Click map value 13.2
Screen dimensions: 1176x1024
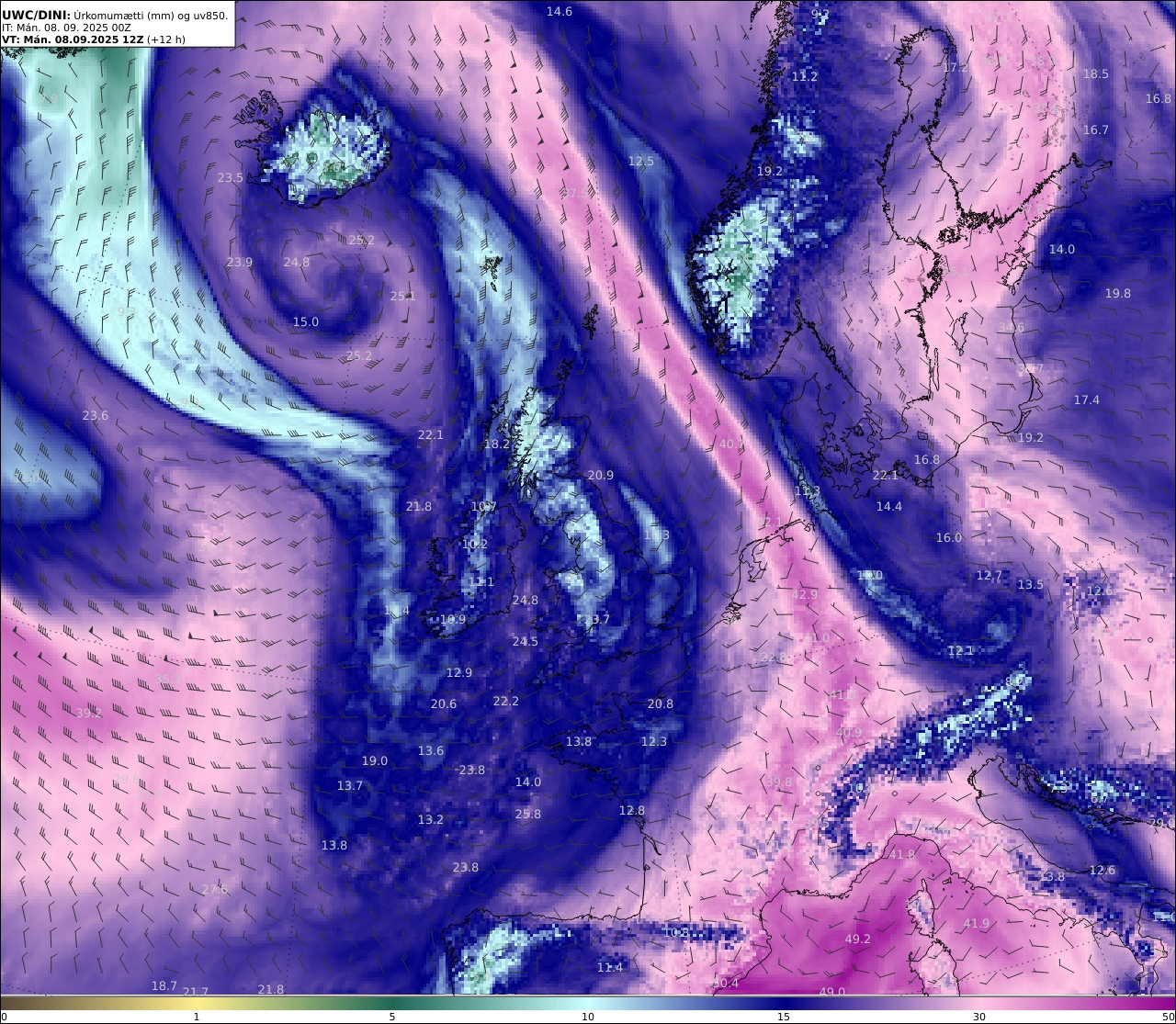coord(431,820)
